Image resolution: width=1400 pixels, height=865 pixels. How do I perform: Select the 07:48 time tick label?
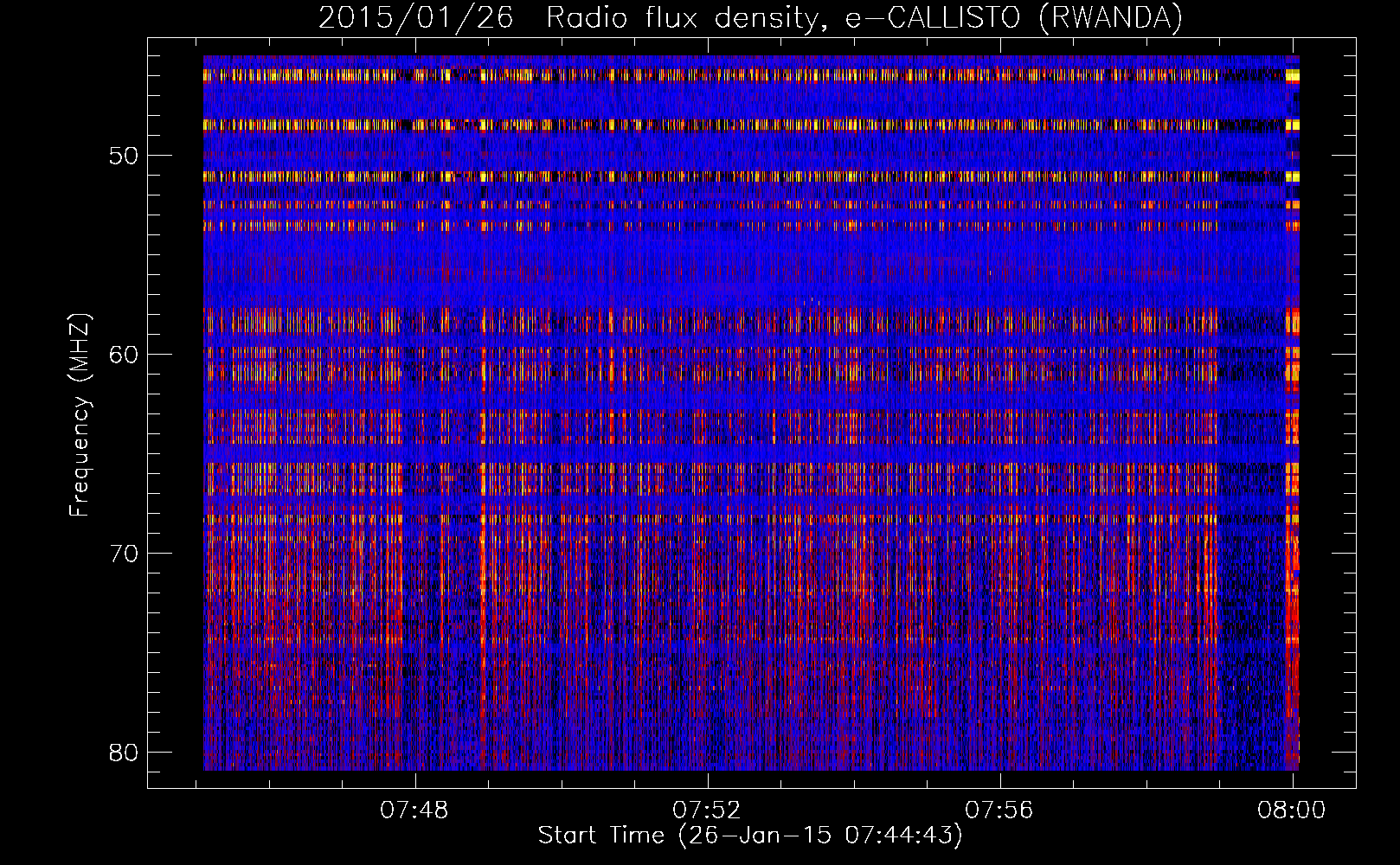click(414, 811)
